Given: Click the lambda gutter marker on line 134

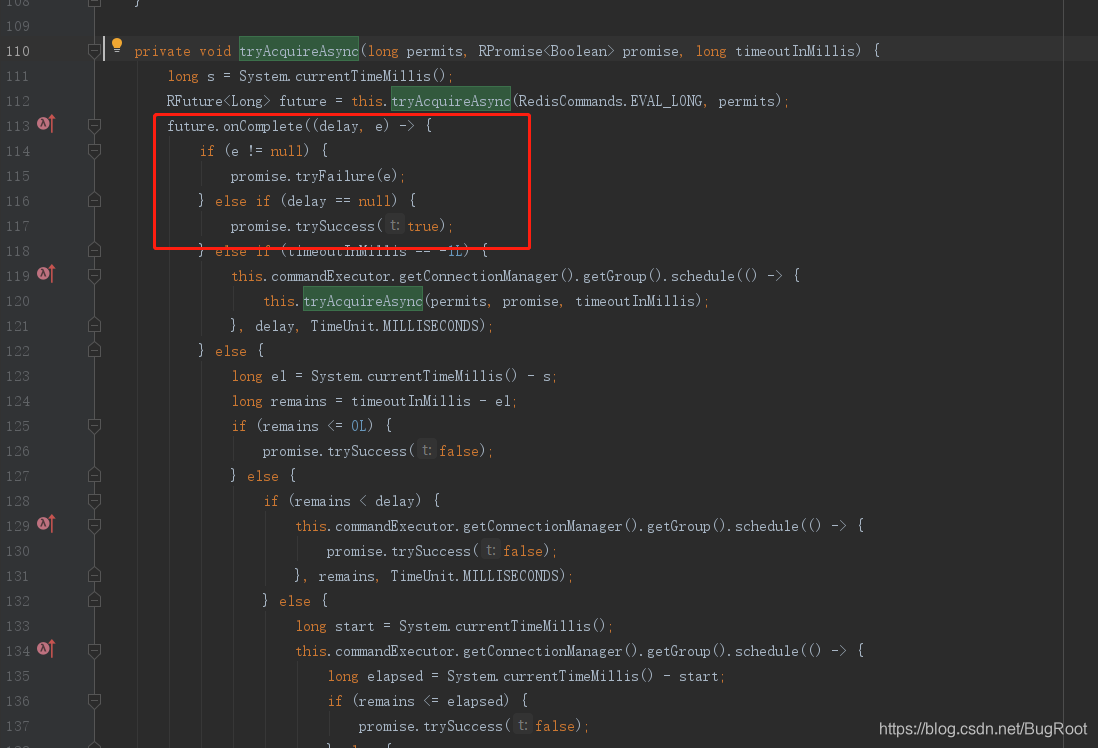Looking at the screenshot, I should coord(46,649).
